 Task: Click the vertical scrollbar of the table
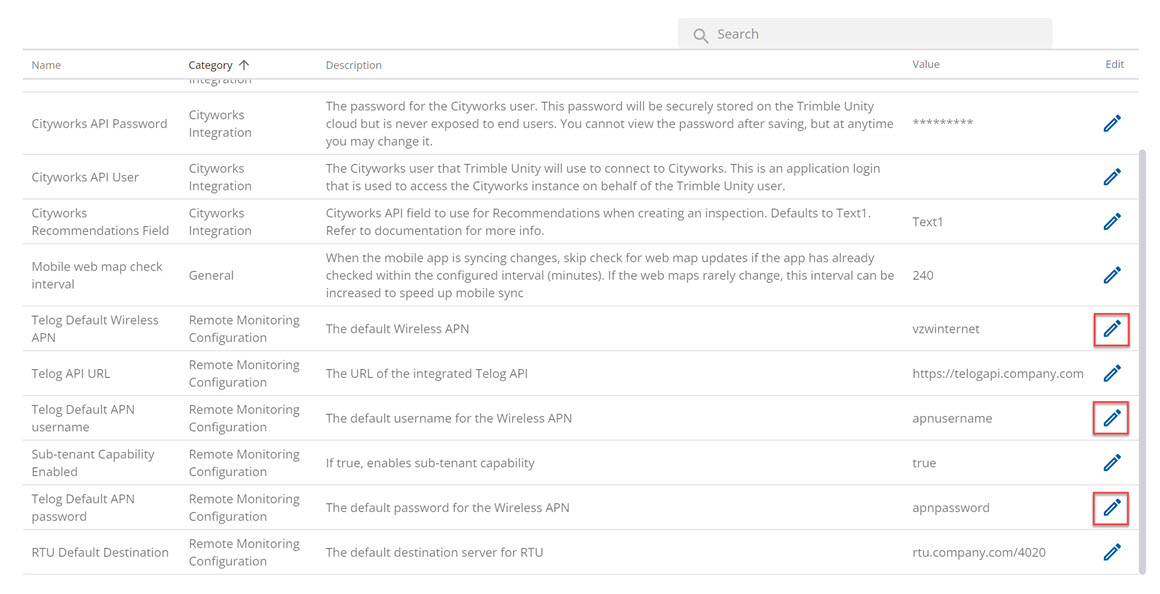click(x=1142, y=362)
